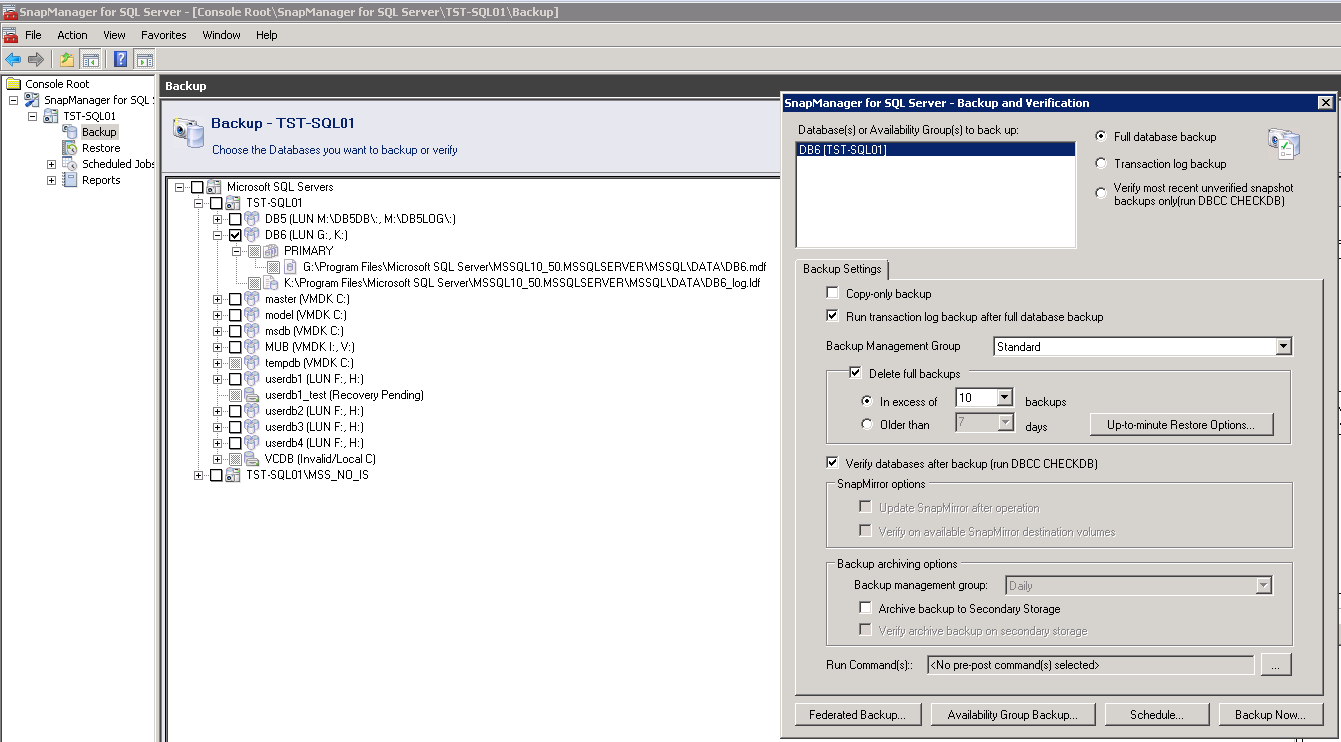Click the Back arrow toolbar icon
The height and width of the screenshot is (742, 1341).
pyautogui.click(x=13, y=59)
